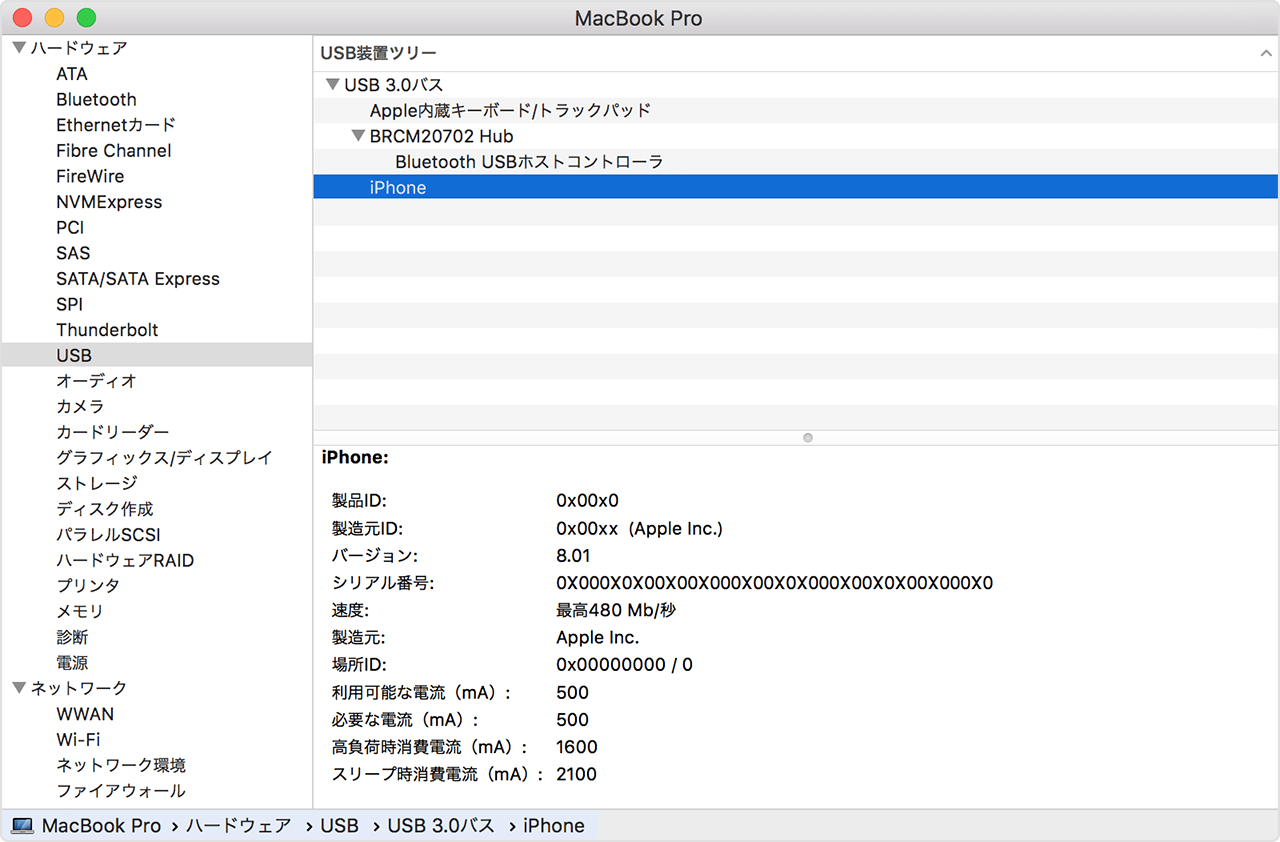1280x842 pixels.
Task: Collapse the BRCM20702 Hub disclosure triangle
Action: coord(358,136)
